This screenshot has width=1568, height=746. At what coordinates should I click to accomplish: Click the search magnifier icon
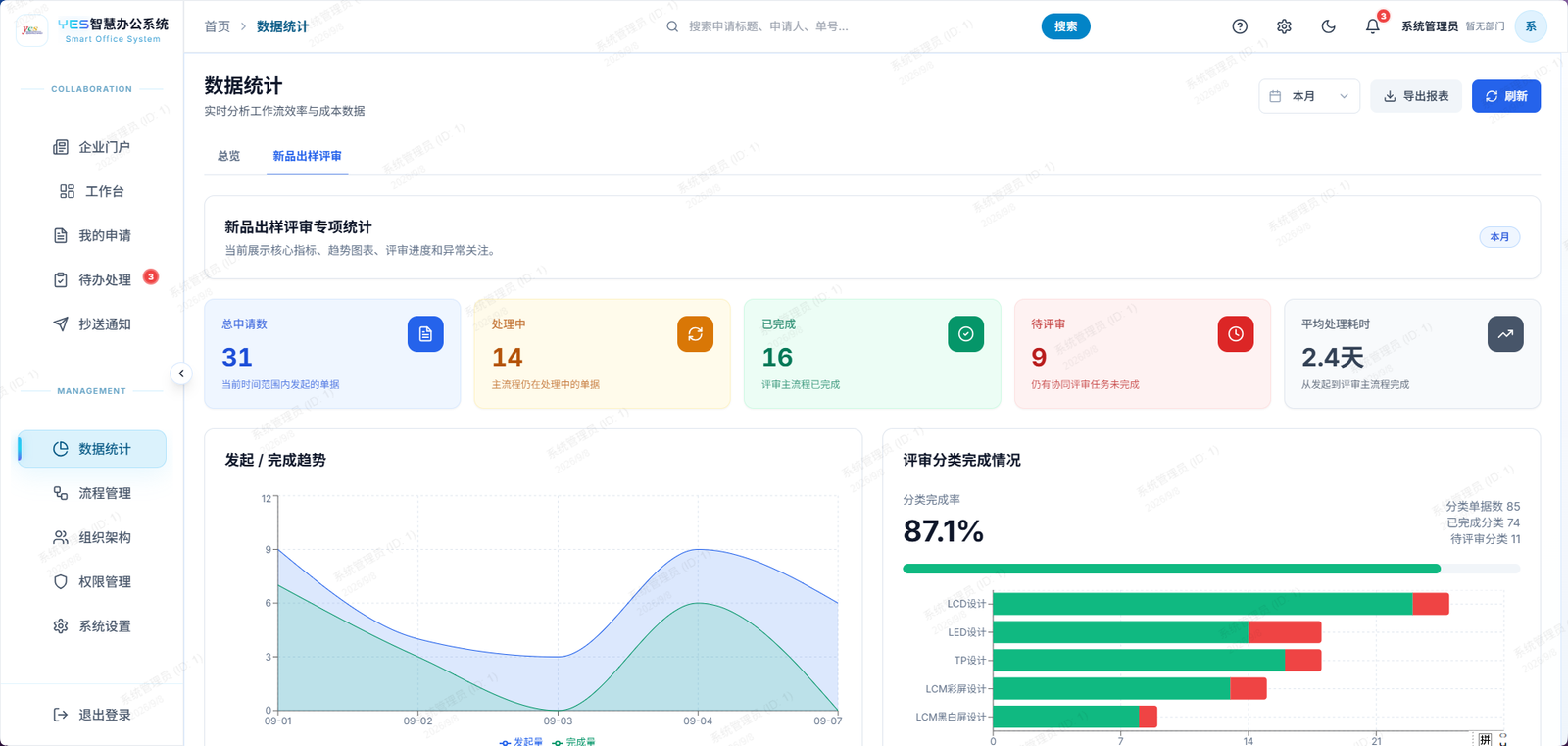(672, 26)
